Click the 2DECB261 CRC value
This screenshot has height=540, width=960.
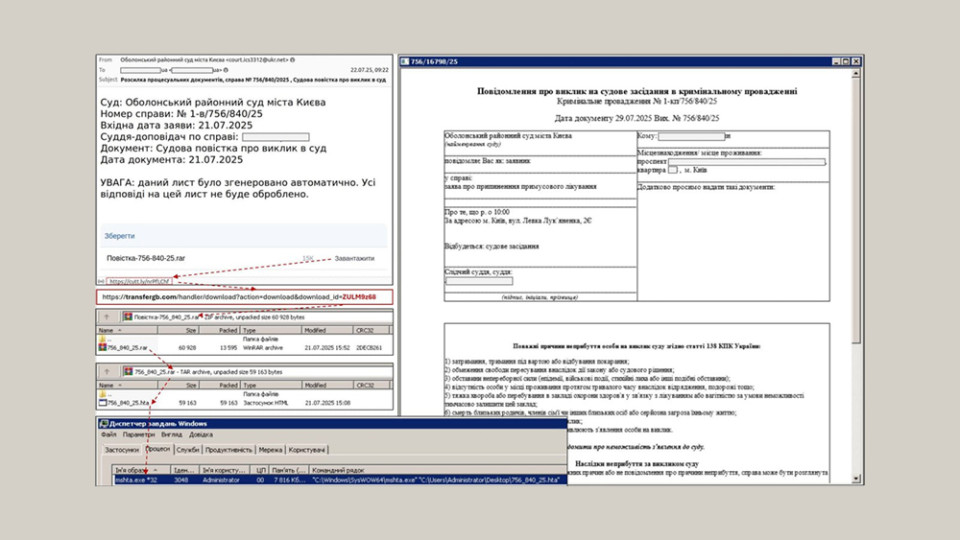369,348
